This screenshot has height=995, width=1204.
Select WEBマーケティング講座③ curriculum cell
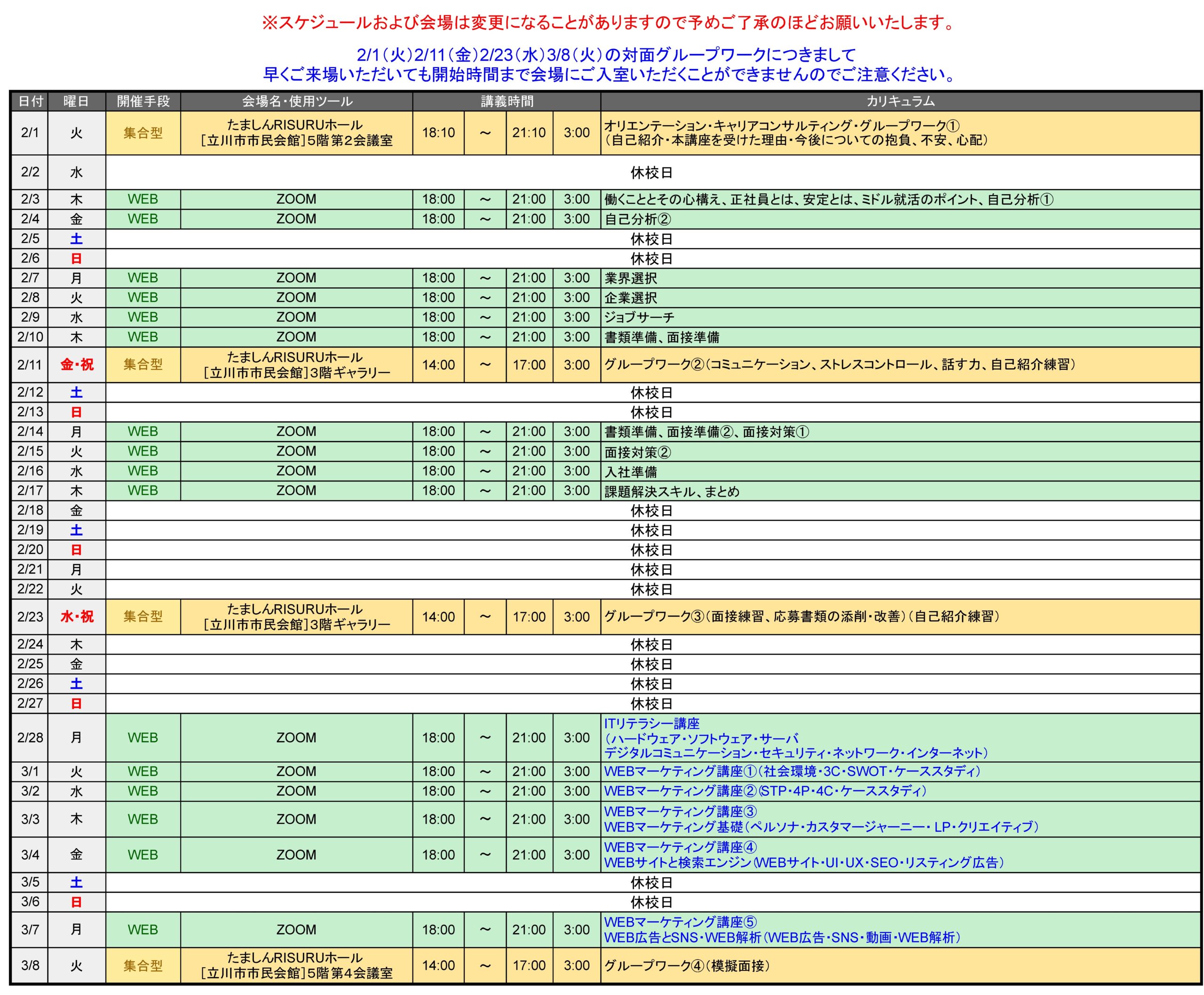901,820
